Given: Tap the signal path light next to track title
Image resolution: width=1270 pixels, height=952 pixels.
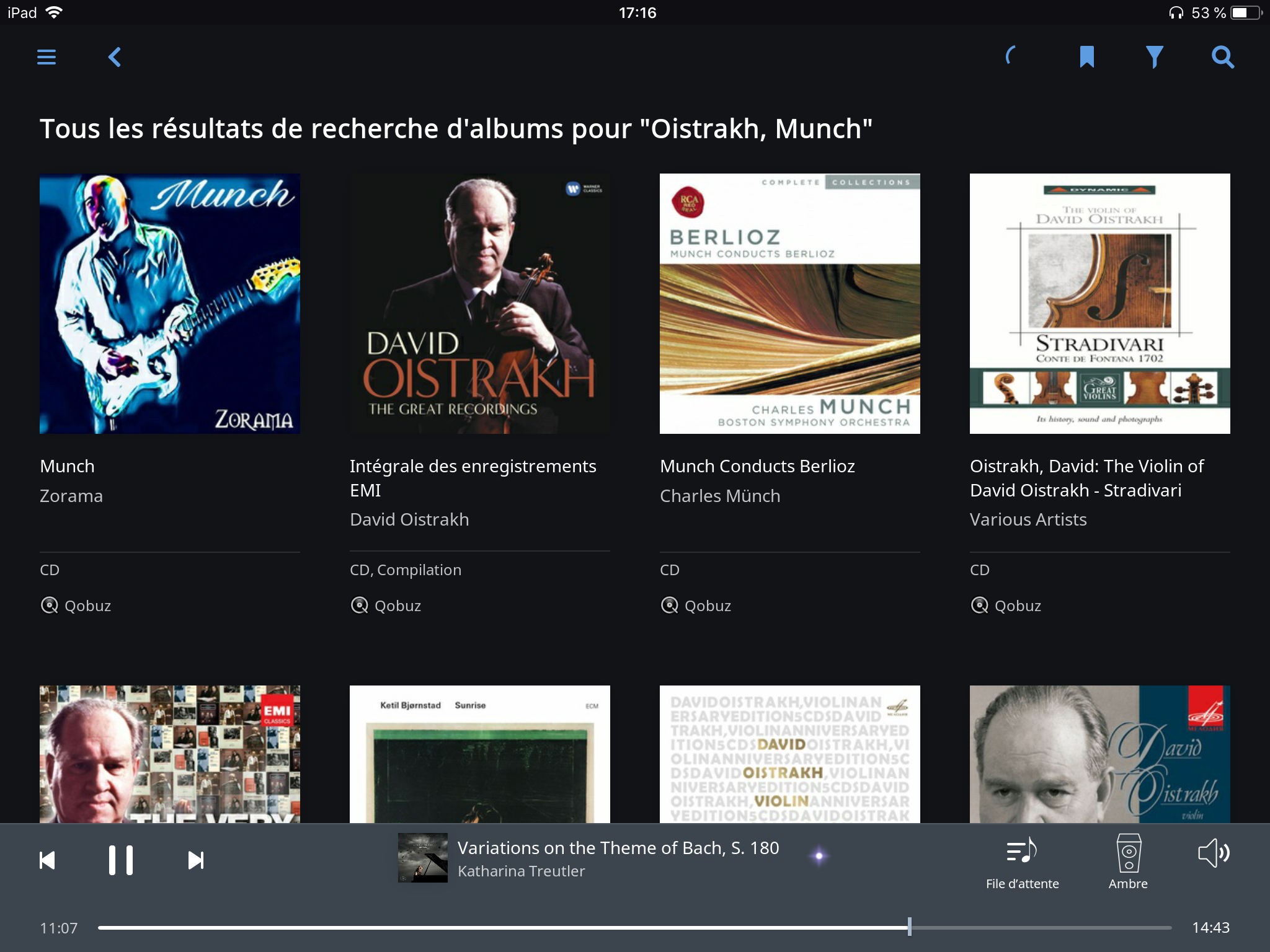Looking at the screenshot, I should 819,856.
